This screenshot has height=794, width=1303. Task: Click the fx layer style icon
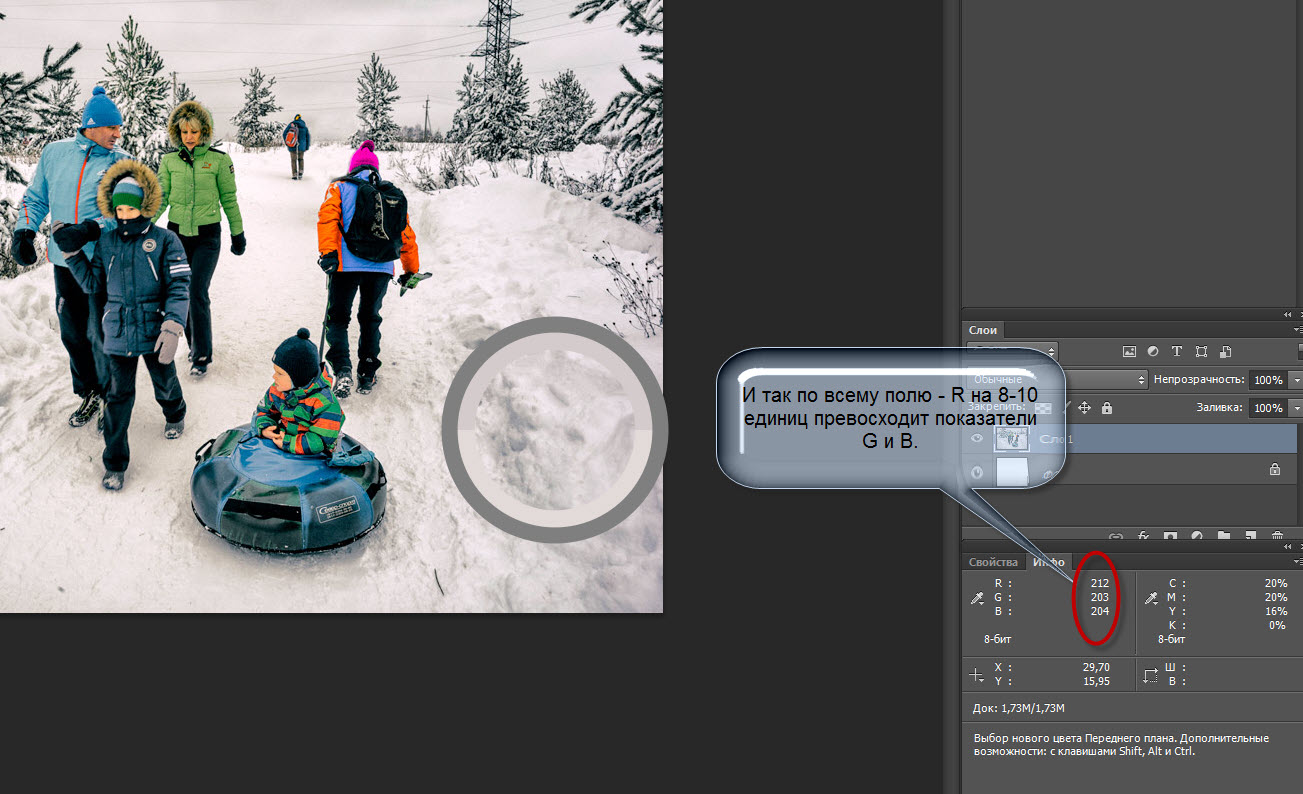[1142, 537]
